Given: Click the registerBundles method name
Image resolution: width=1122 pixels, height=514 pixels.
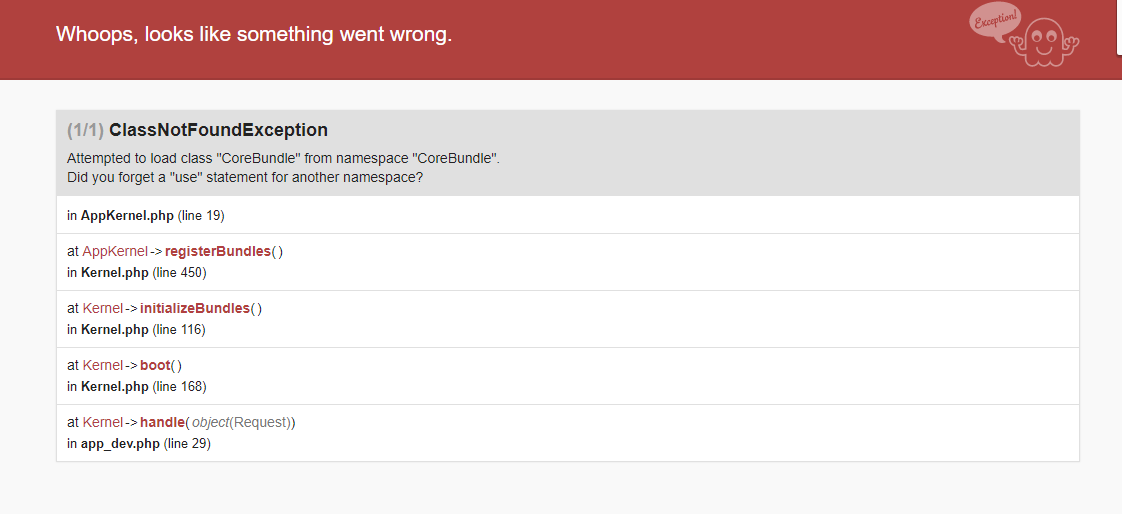Looking at the screenshot, I should click(218, 251).
